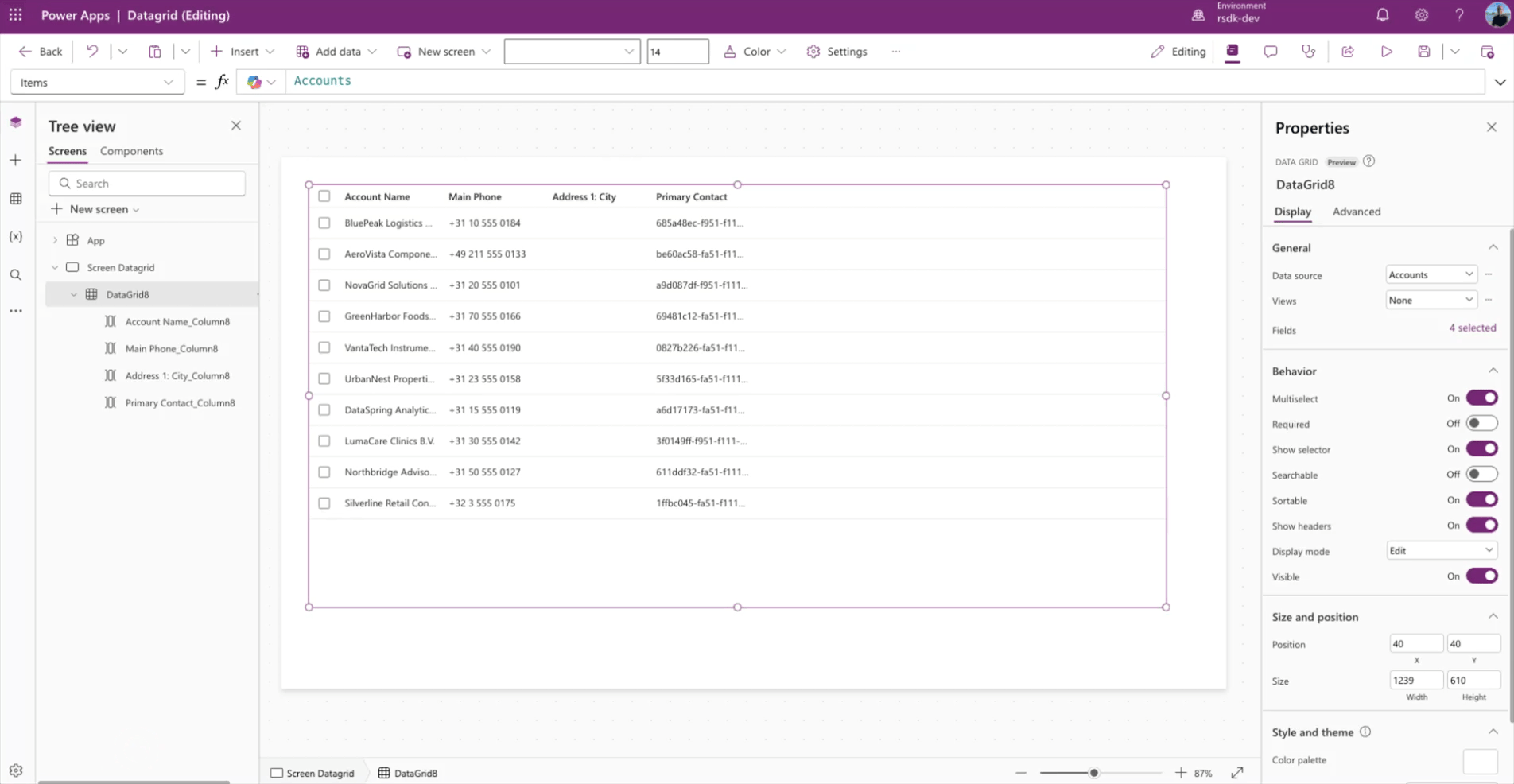Open the search magnifier in the sidebar
The image size is (1514, 784).
16,275
